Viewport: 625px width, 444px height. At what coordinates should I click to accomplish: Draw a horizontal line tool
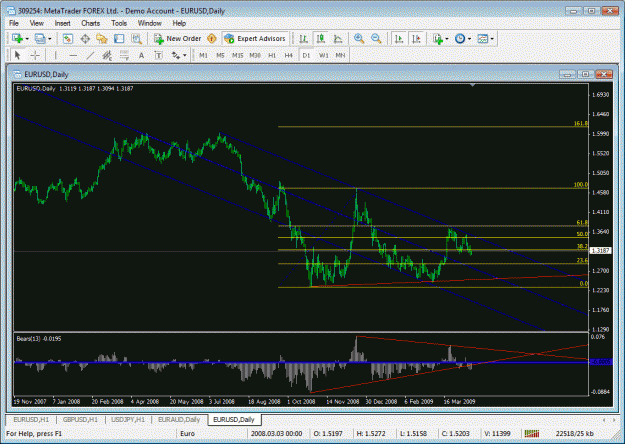point(73,55)
